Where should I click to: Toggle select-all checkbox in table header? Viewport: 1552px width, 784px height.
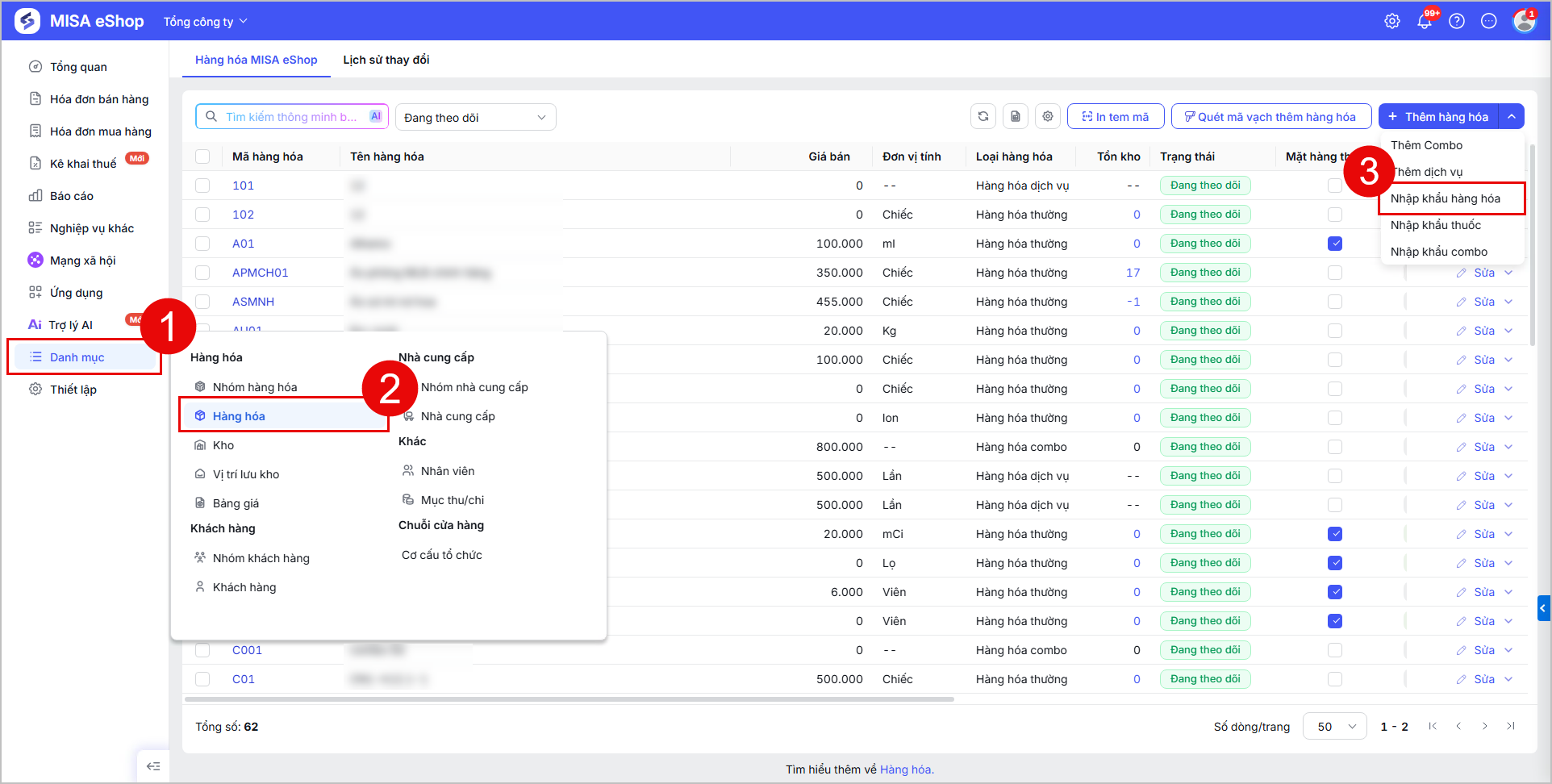tap(202, 156)
